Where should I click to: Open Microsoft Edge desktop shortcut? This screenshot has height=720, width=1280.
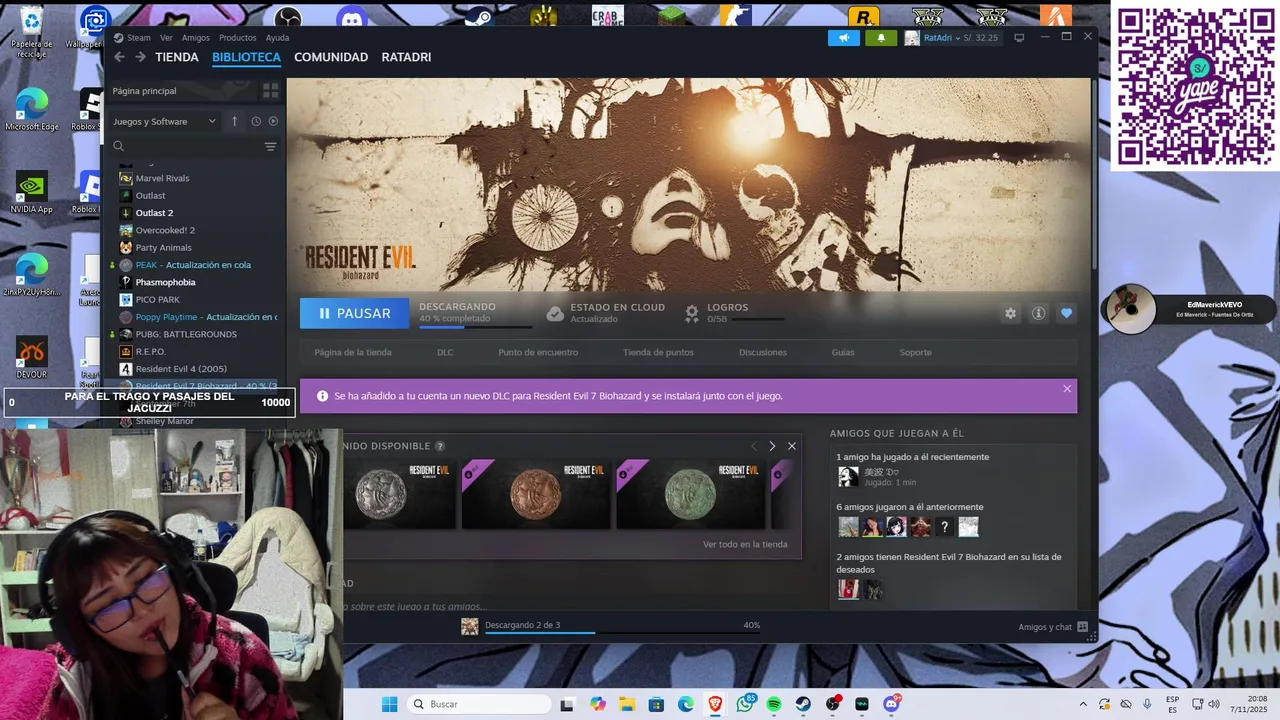click(x=32, y=110)
